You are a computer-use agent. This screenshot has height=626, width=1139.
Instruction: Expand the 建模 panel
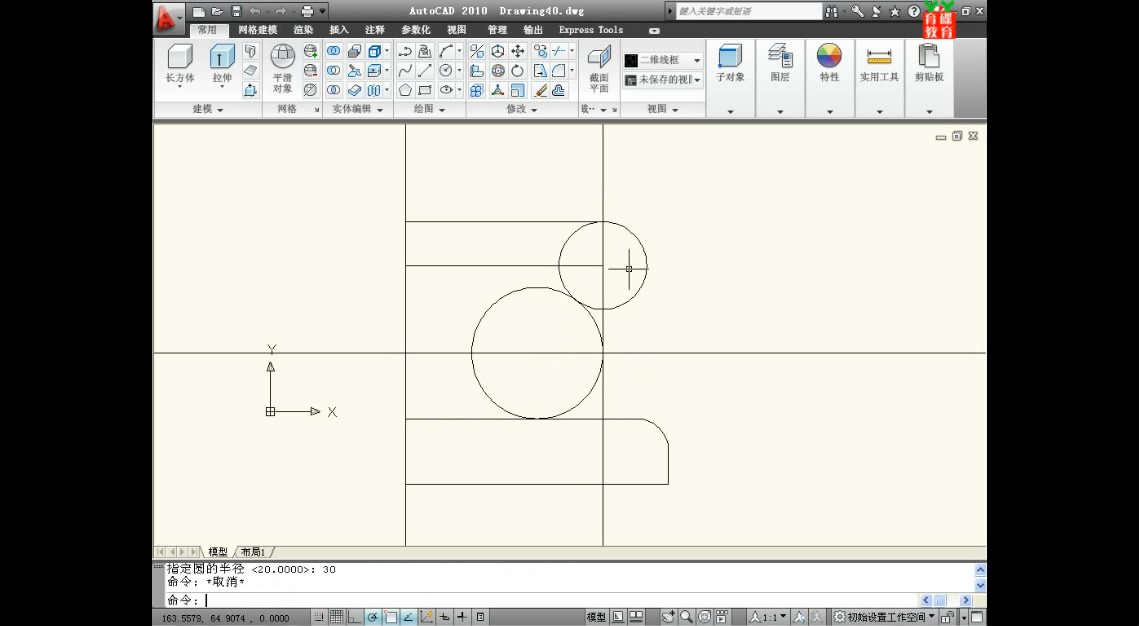(x=208, y=109)
